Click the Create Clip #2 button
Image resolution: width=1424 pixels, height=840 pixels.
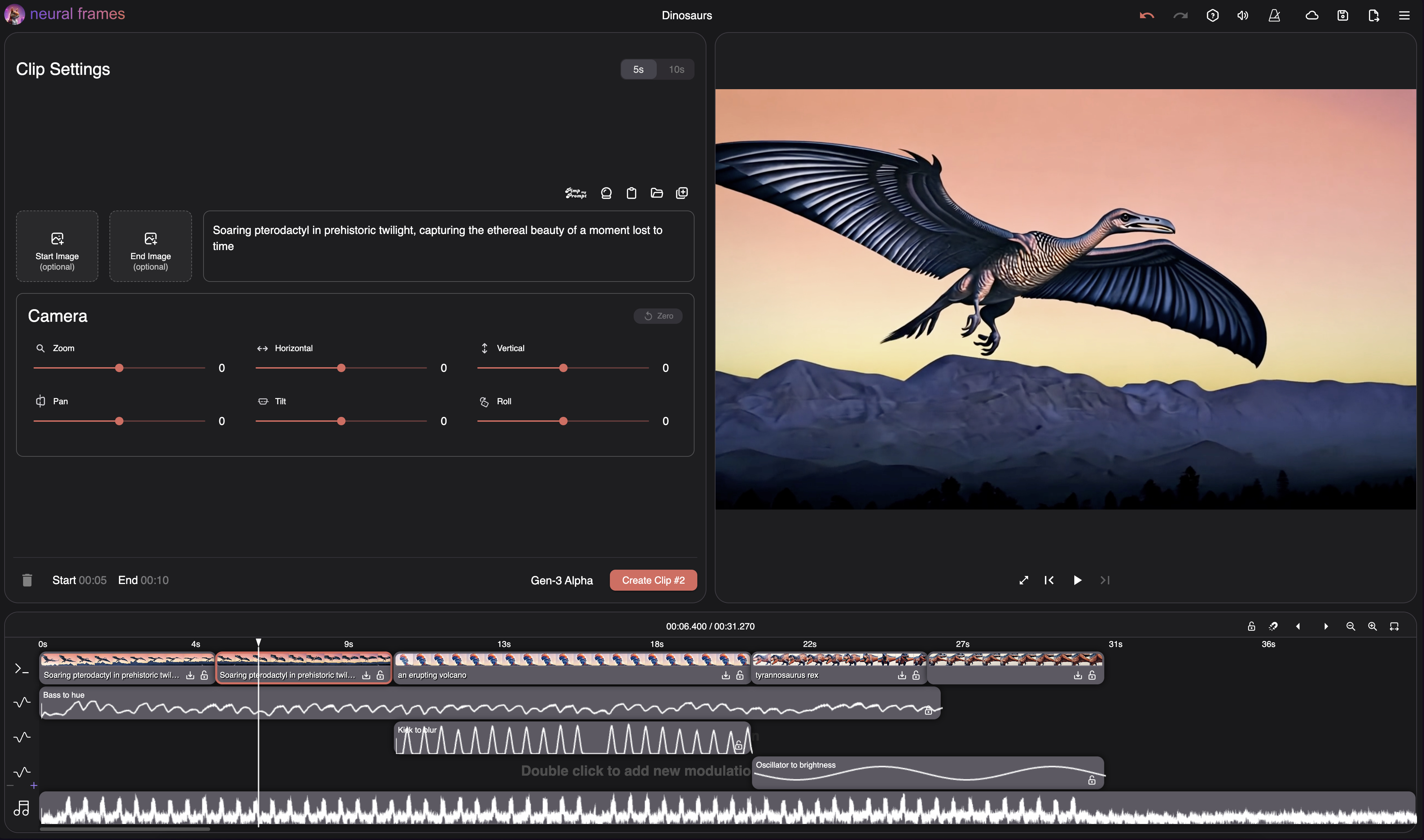[653, 580]
